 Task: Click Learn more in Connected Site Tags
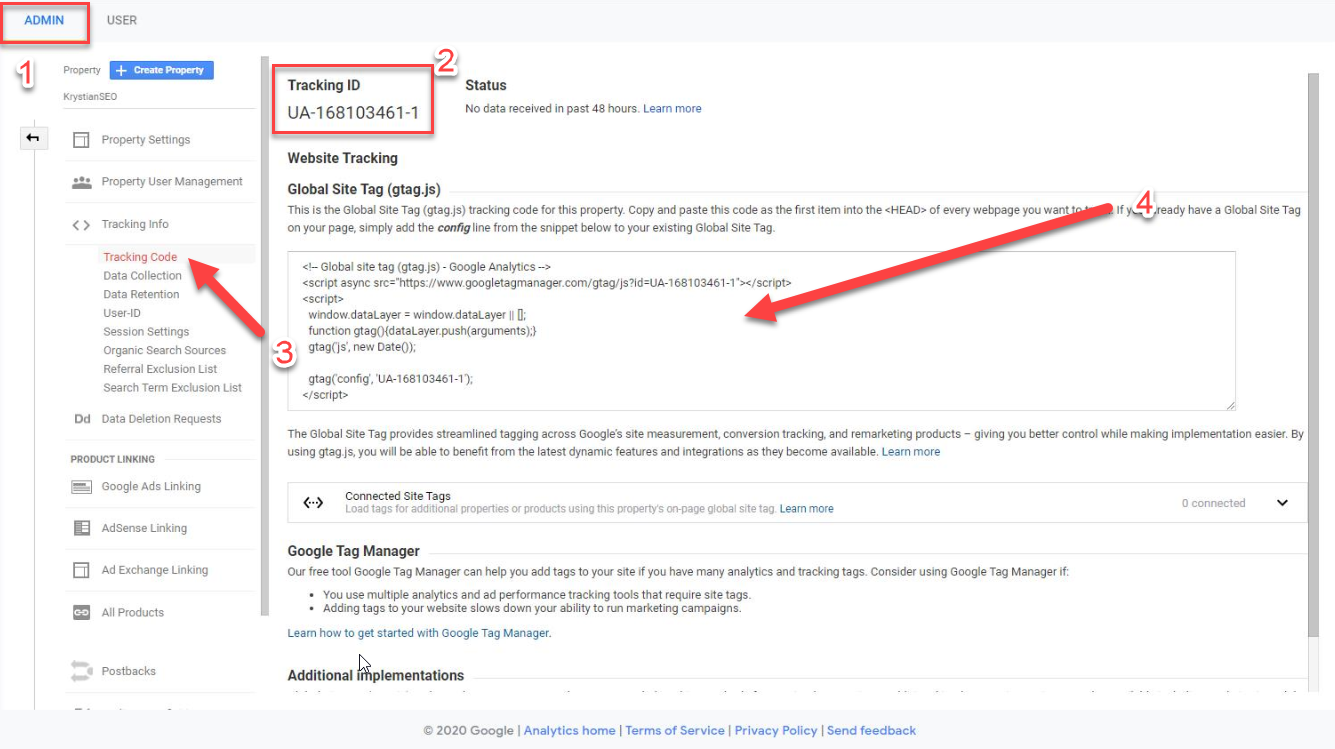807,509
